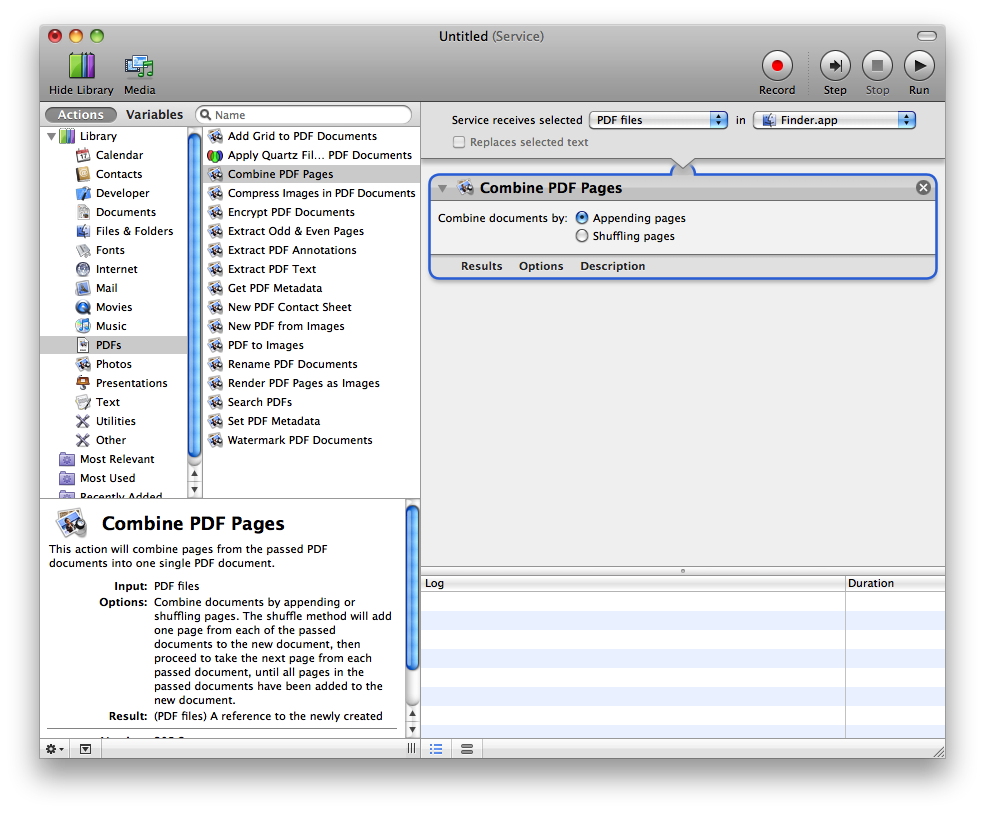This screenshot has width=985, height=813.
Task: Open the PDF files input type dropdown
Action: click(x=658, y=120)
